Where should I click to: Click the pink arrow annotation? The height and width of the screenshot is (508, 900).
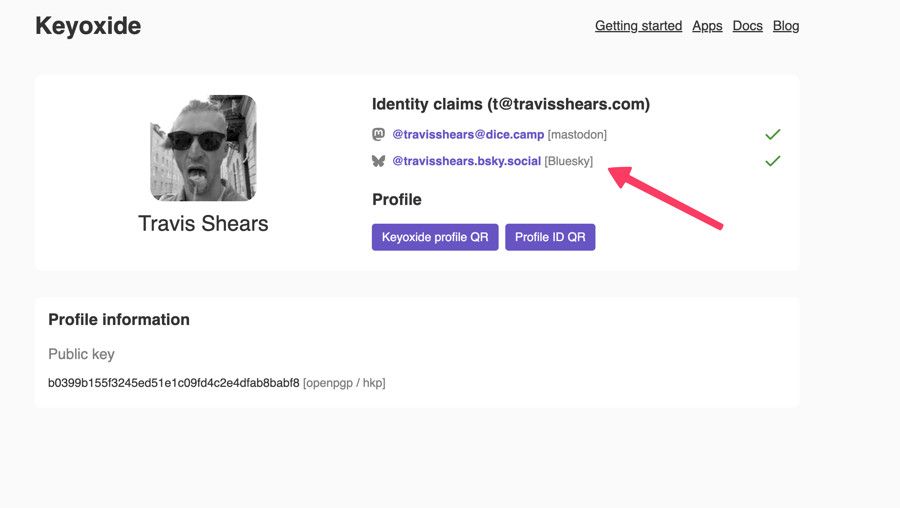[665, 198]
